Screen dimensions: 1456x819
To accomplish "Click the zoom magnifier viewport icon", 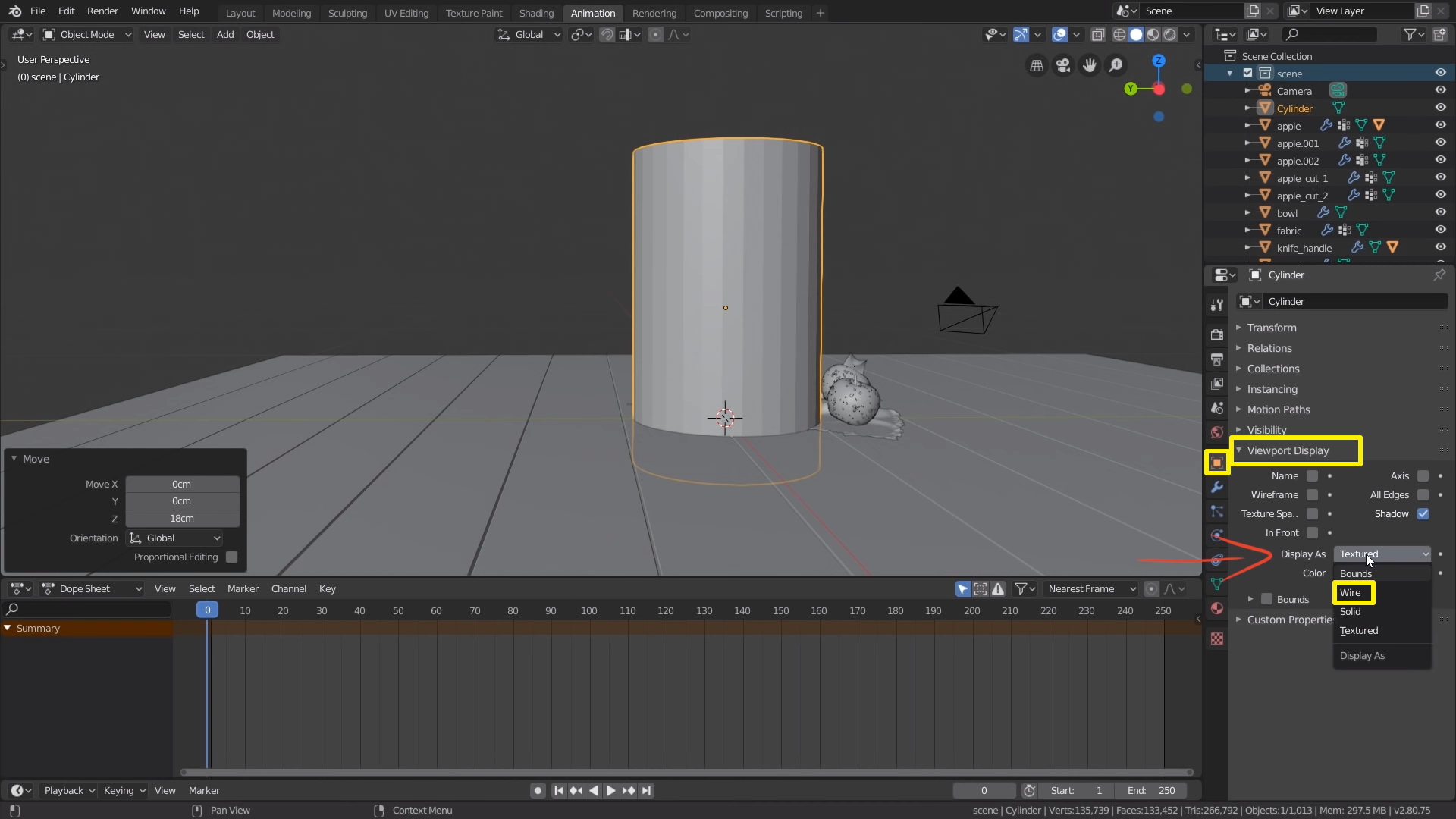I will point(1116,66).
